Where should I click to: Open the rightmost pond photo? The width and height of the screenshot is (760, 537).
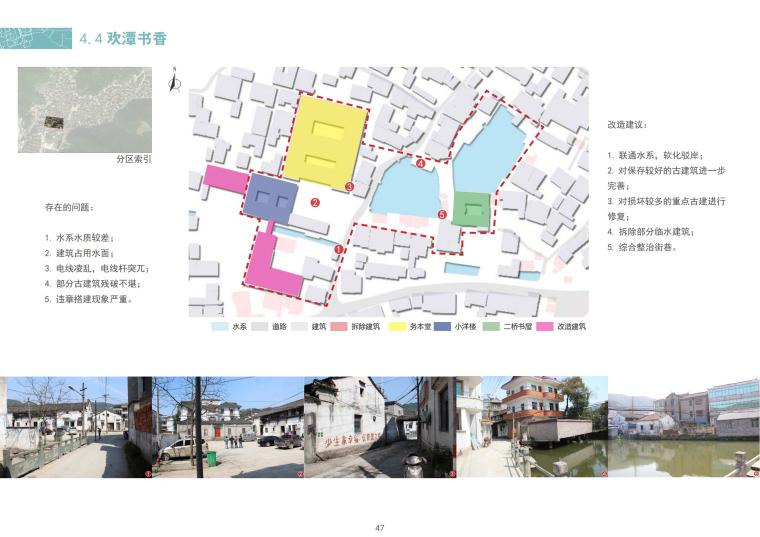pyautogui.click(x=683, y=427)
